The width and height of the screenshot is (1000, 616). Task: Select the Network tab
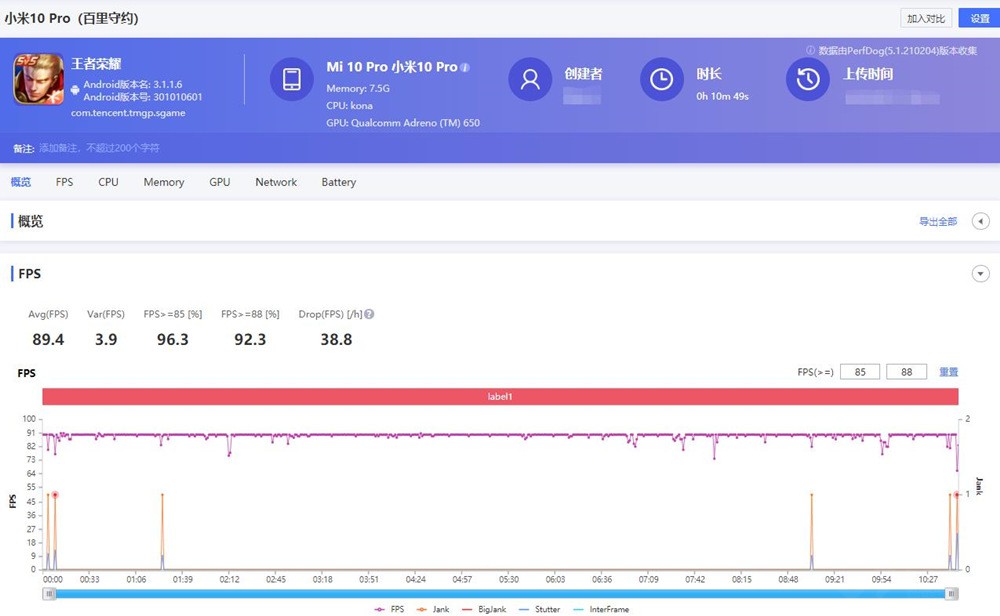276,182
